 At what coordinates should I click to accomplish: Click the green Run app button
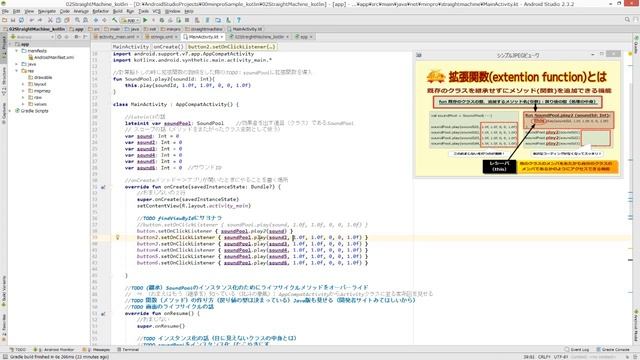click(145, 20)
